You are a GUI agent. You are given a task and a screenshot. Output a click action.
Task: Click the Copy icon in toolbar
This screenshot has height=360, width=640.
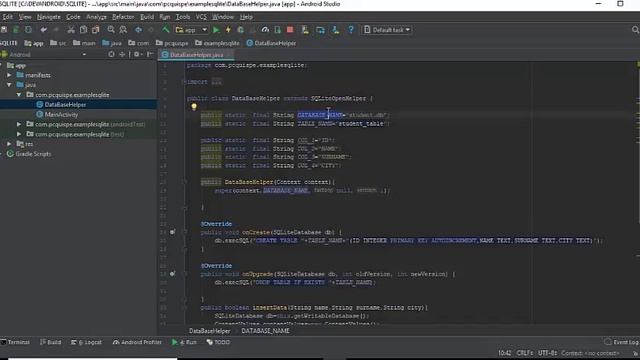point(83,30)
